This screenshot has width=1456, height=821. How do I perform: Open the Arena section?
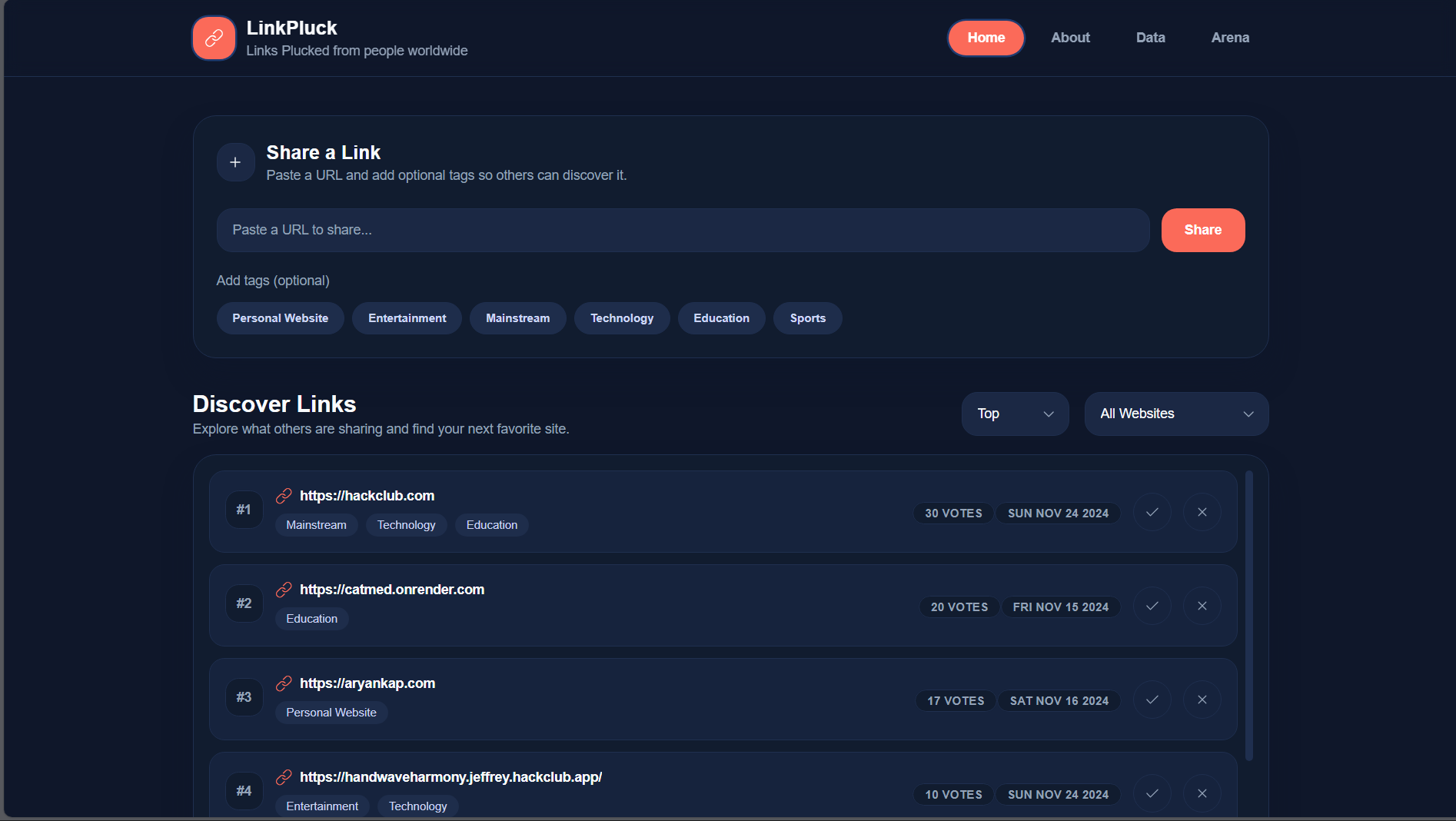click(x=1229, y=37)
